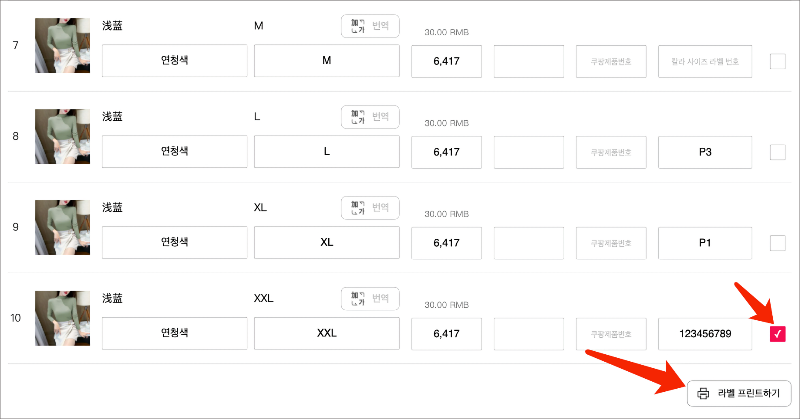Viewport: 800px width, 419px height.
Task: Click the XXL size input field
Action: (x=327, y=333)
